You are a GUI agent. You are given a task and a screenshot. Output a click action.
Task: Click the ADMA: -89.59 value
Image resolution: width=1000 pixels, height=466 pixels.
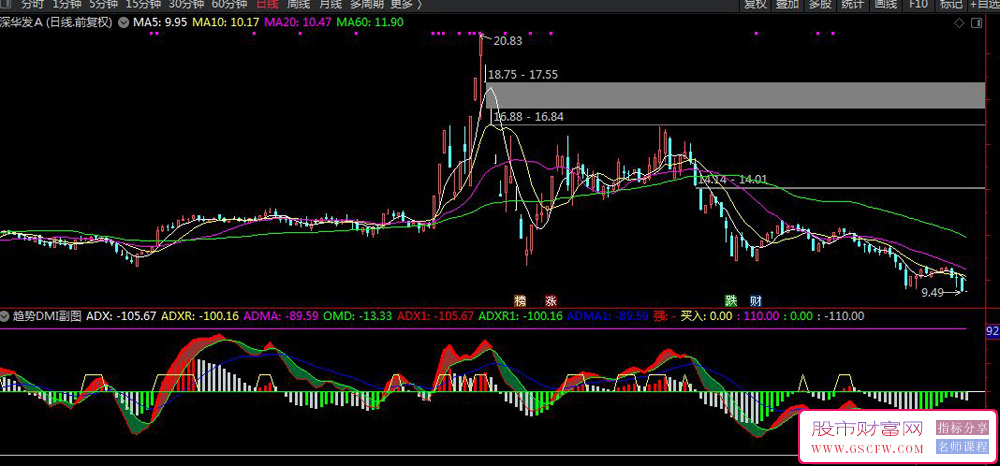point(281,316)
